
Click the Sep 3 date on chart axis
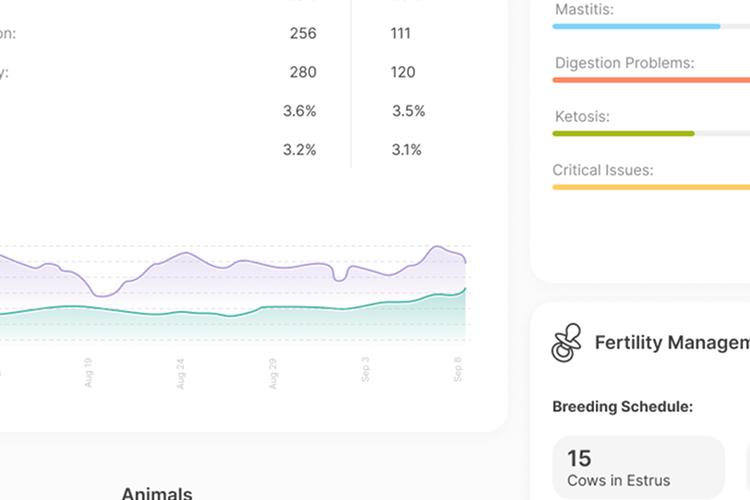click(365, 370)
